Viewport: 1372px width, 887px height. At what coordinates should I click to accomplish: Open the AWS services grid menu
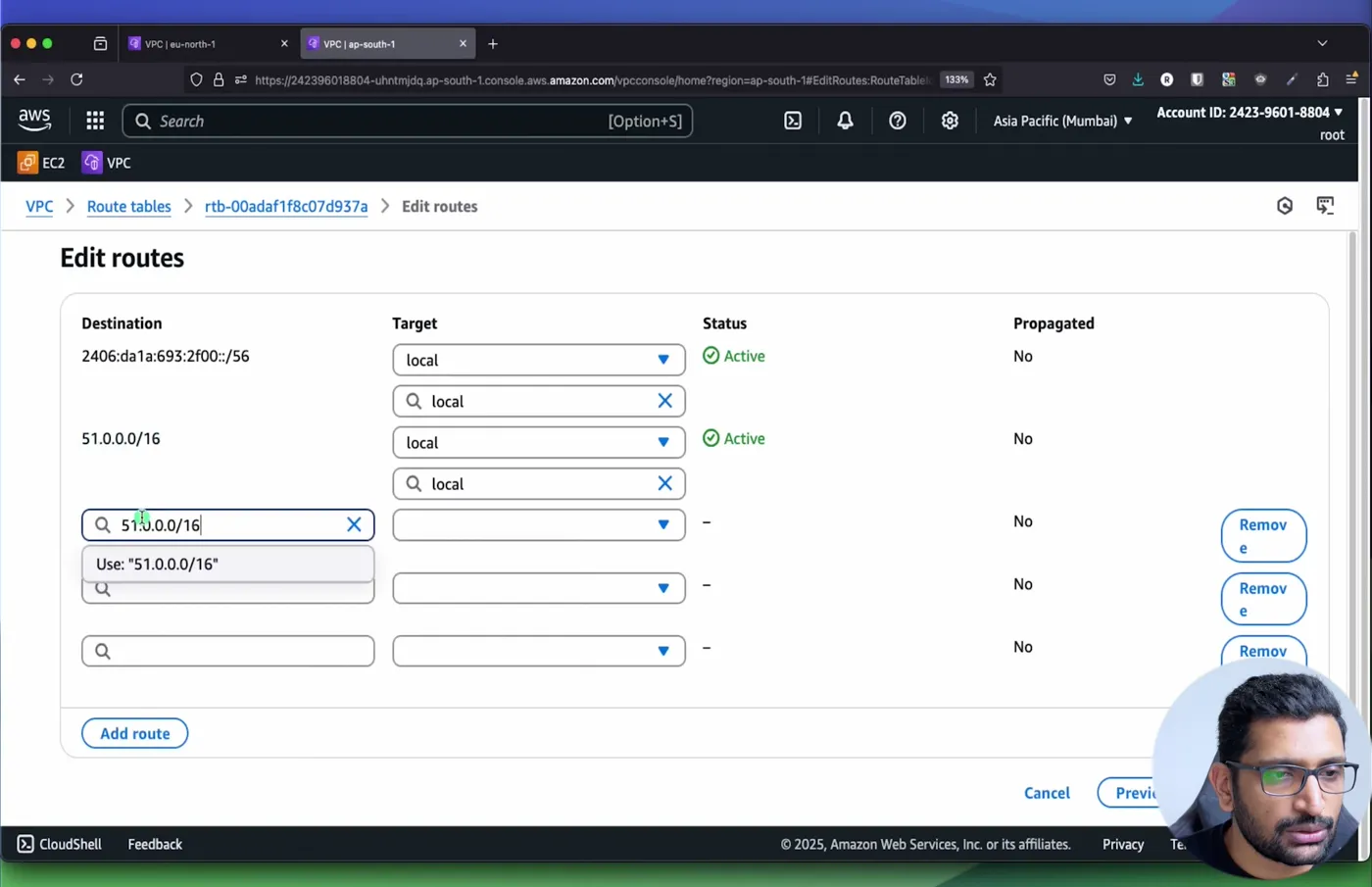pyautogui.click(x=95, y=121)
